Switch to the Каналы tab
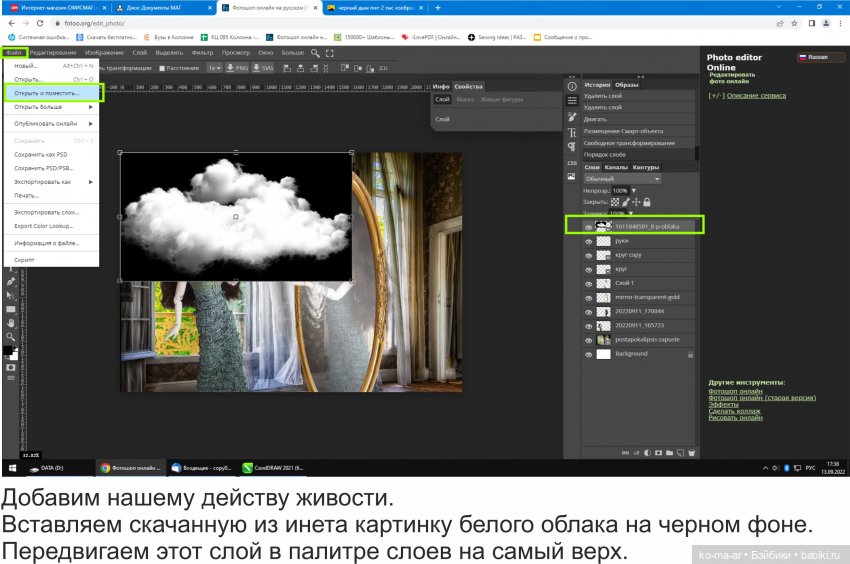This screenshot has width=850, height=564. (616, 167)
